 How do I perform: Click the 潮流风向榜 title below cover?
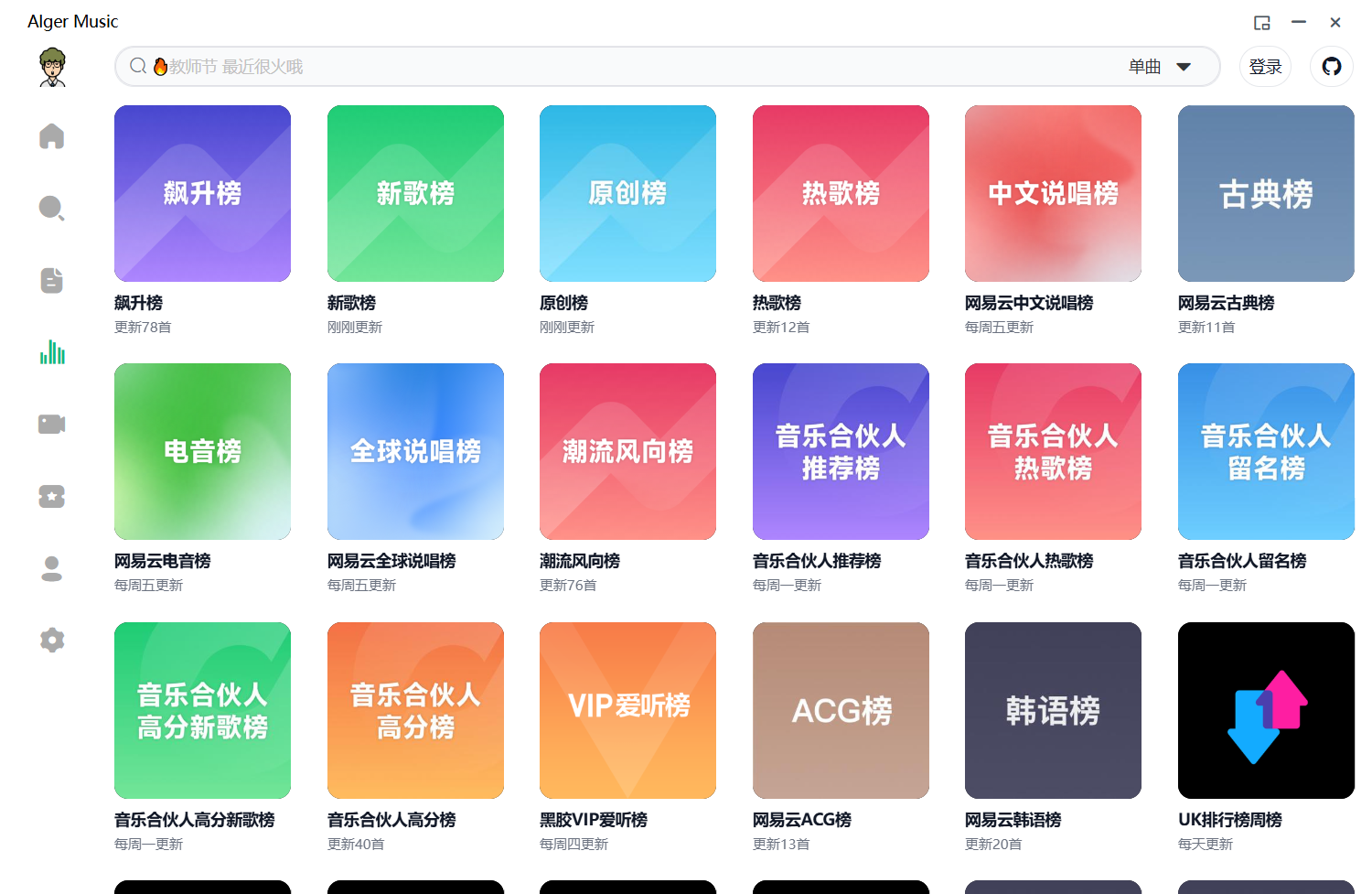coord(580,561)
